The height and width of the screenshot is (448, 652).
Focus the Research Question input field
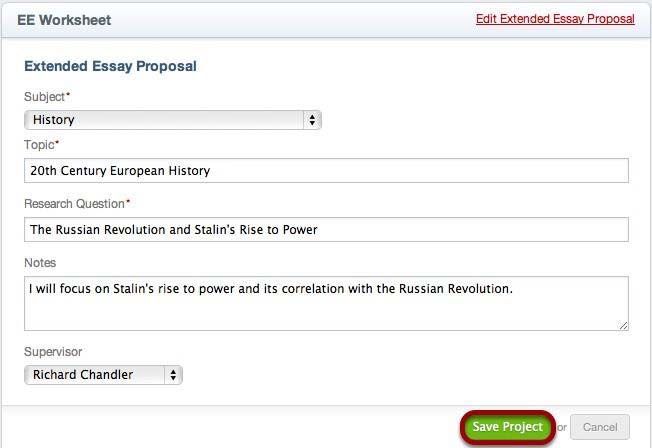coord(326,229)
